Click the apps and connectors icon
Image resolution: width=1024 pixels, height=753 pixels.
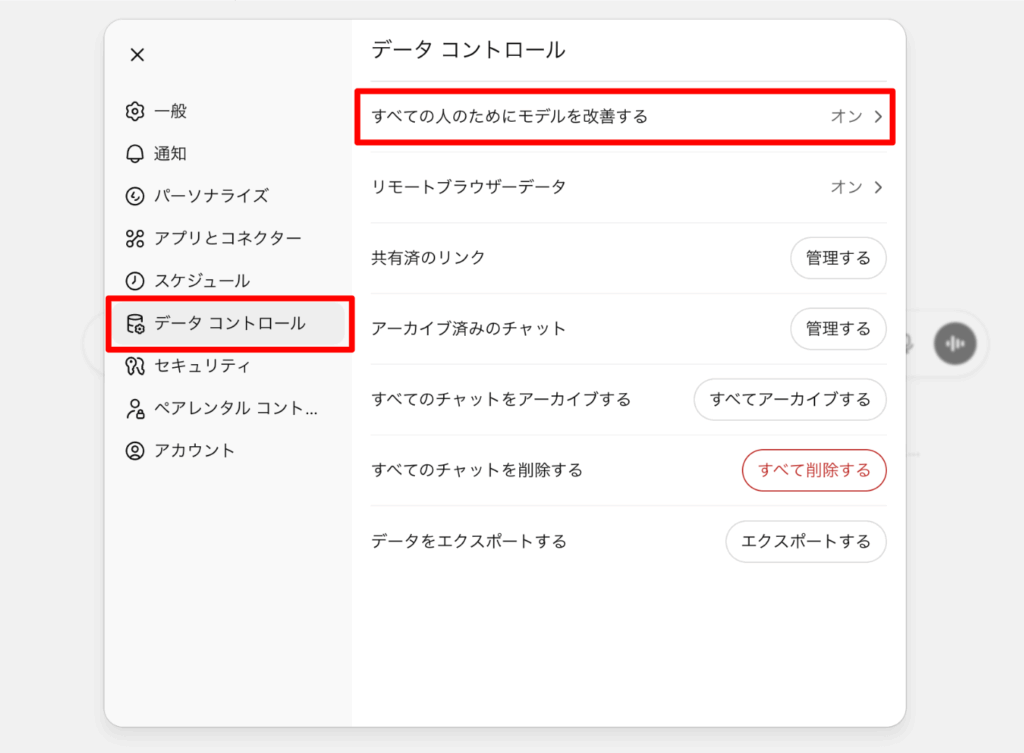point(135,238)
